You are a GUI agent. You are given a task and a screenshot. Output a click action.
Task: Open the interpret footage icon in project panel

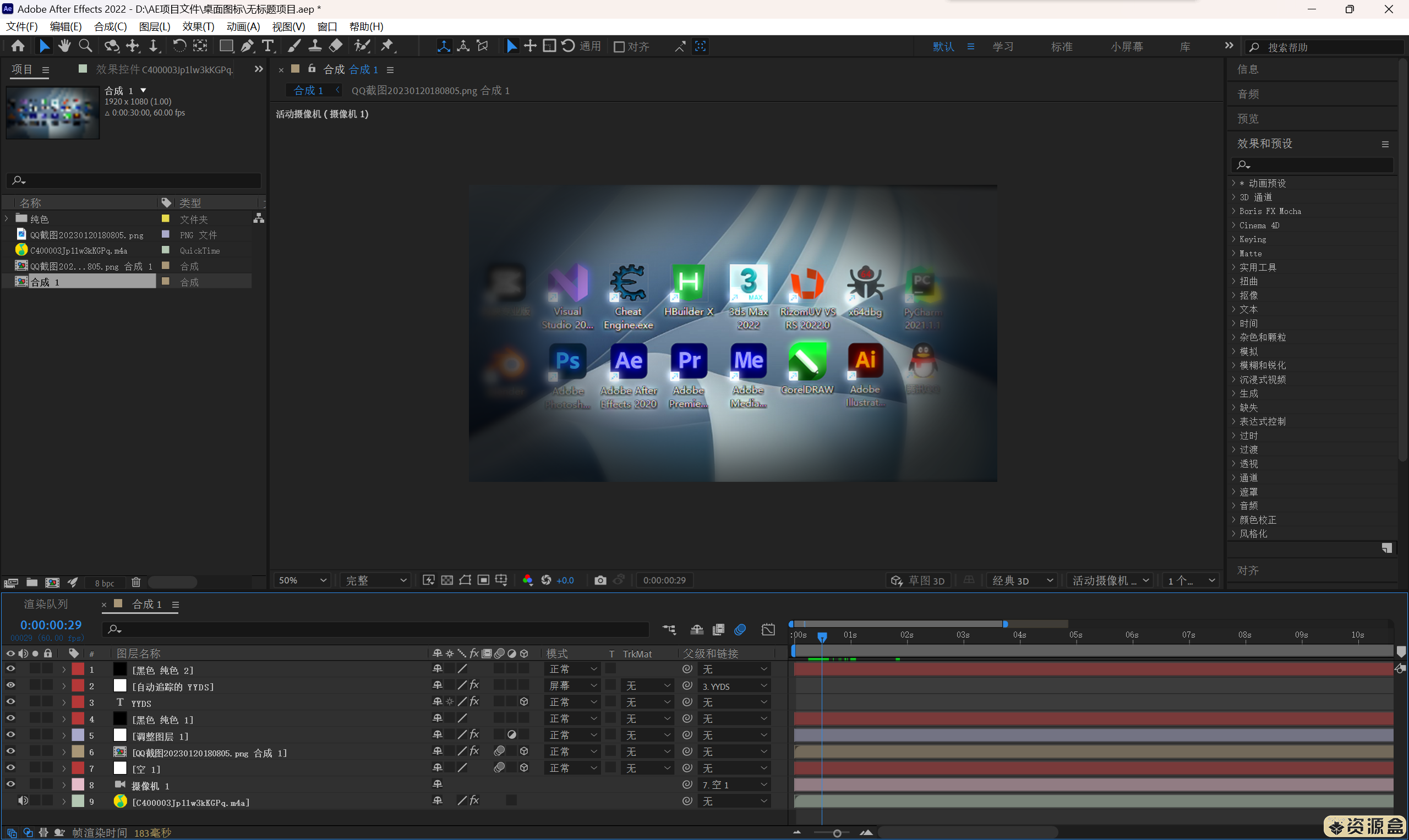[x=11, y=583]
